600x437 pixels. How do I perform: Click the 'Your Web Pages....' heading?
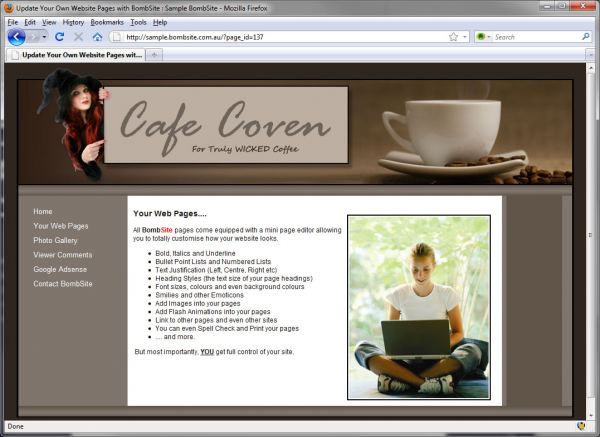coord(170,214)
